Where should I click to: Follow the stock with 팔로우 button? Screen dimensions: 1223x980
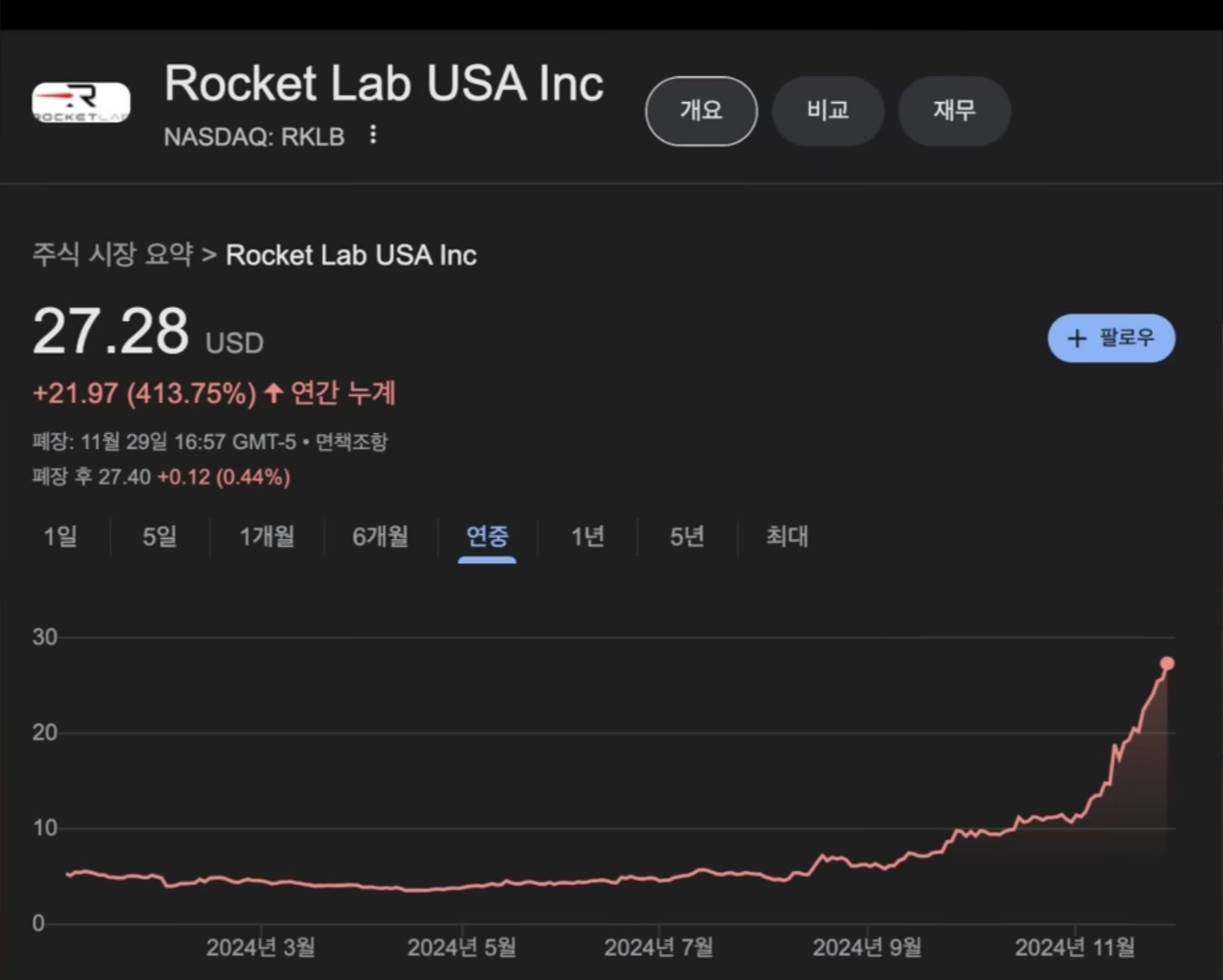(x=1112, y=338)
